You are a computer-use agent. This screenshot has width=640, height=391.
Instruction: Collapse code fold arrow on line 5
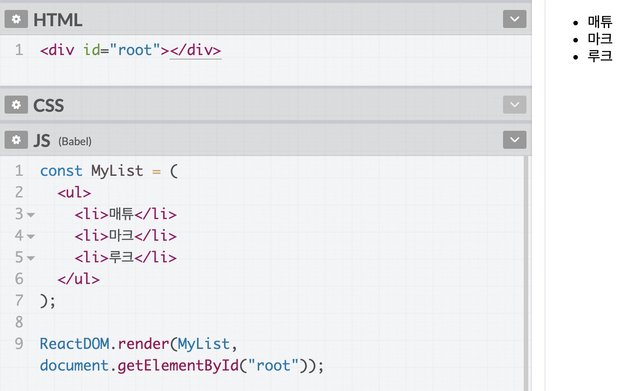31,258
